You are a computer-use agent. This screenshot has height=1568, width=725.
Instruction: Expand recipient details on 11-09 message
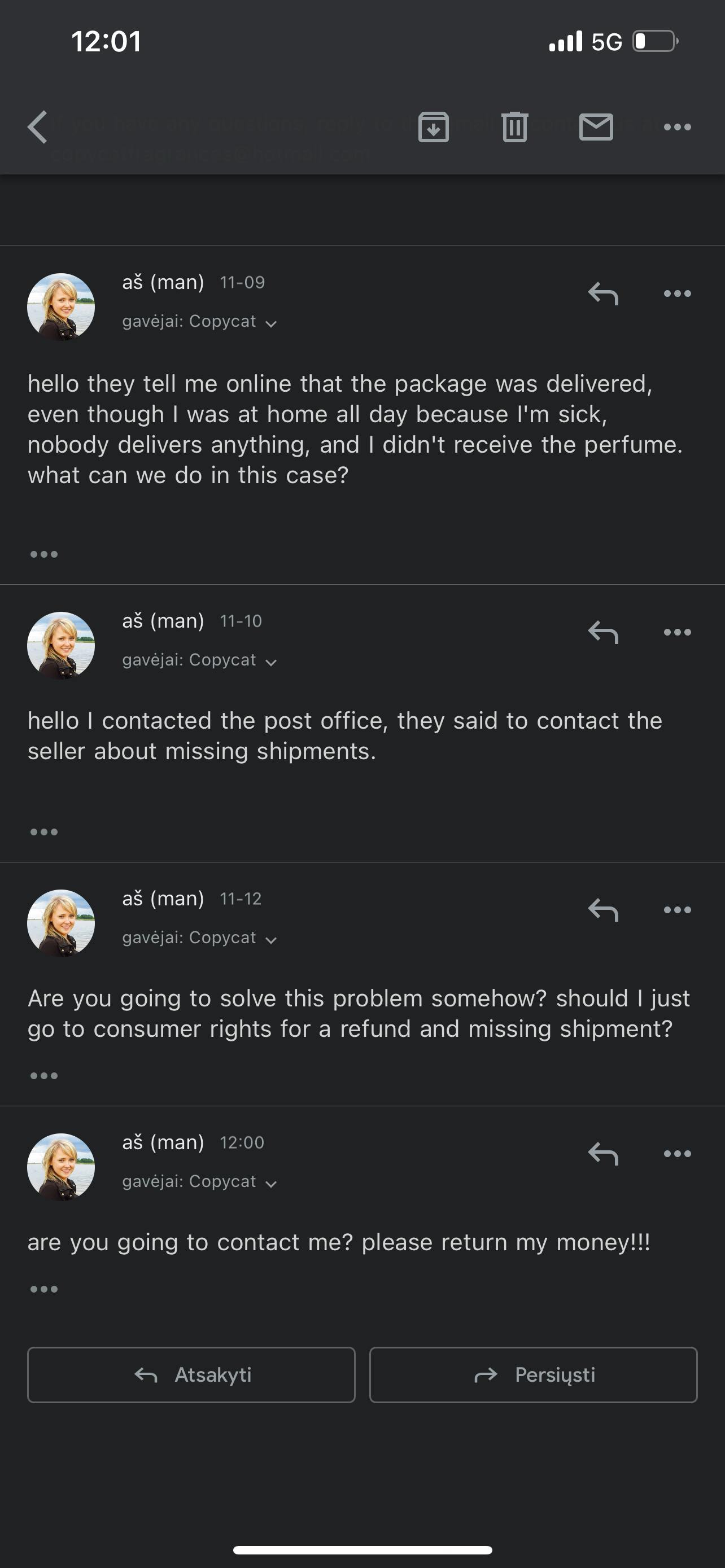click(x=272, y=323)
